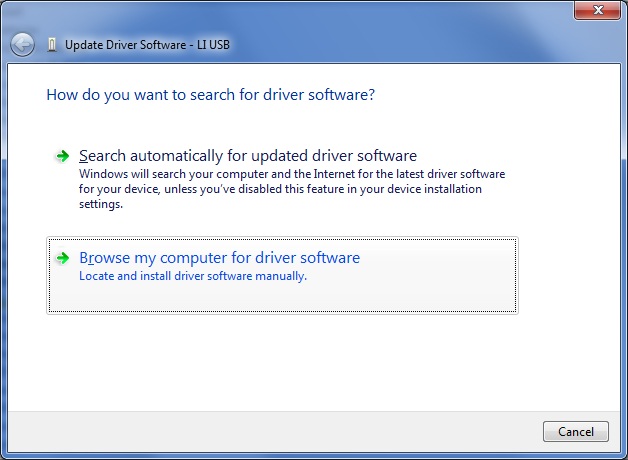
Task: Click the word 'settings.' in the search description
Action: (x=100, y=204)
